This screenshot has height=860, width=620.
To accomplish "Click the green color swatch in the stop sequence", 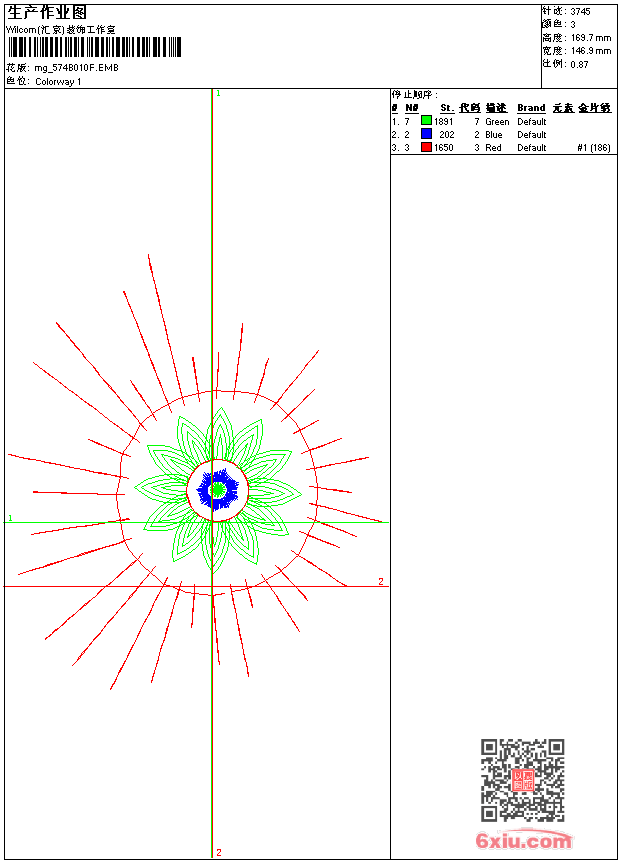I will pos(426,121).
